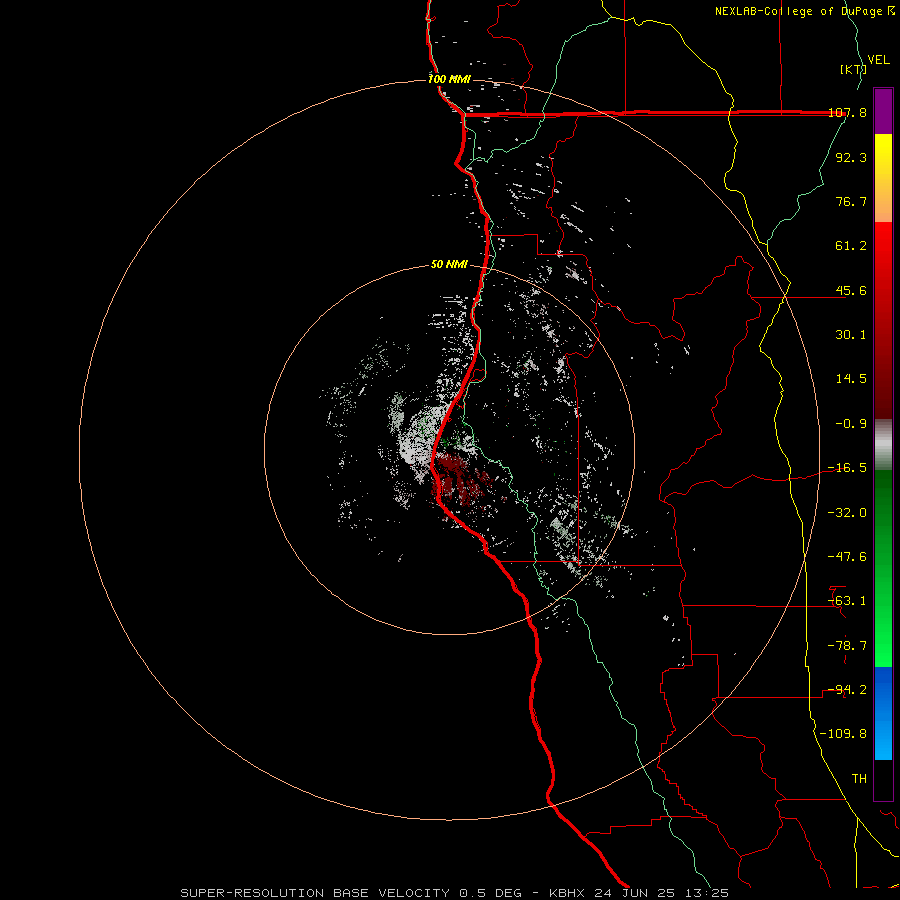The width and height of the screenshot is (900, 900).
Task: Click the yellow-orange color band in legend
Action: coord(883,178)
